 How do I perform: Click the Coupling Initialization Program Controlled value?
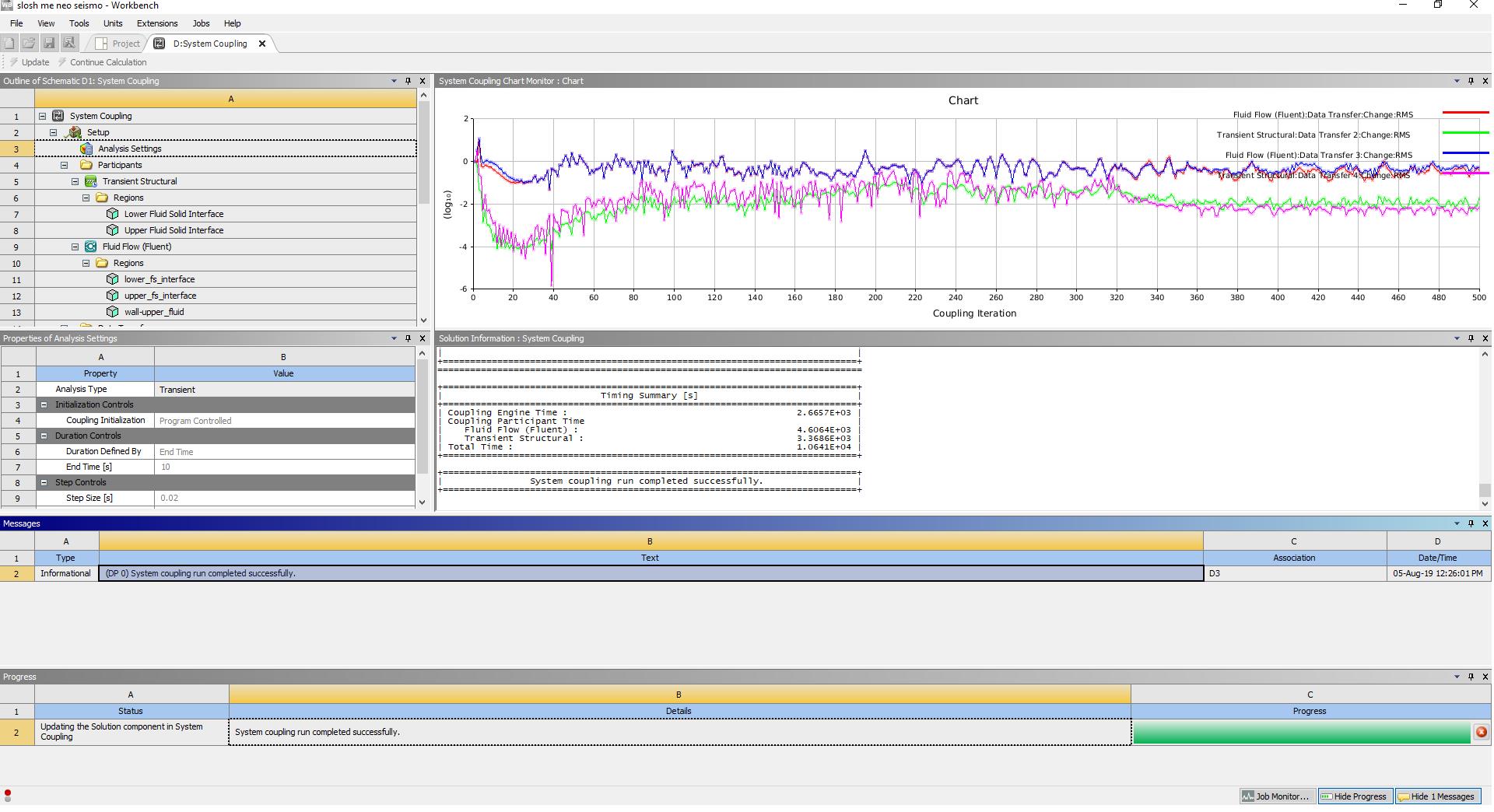click(284, 420)
